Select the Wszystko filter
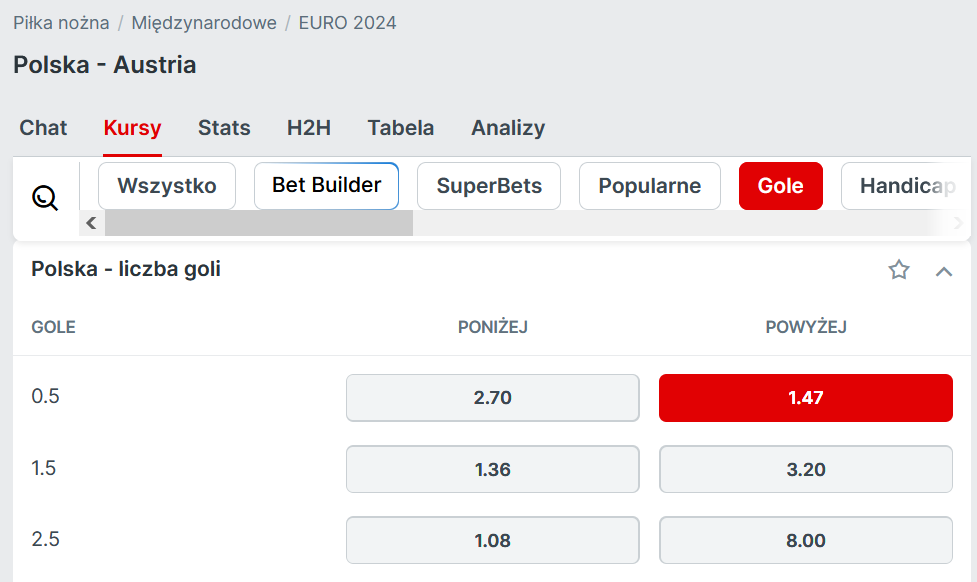The height and width of the screenshot is (582, 977). 167,186
